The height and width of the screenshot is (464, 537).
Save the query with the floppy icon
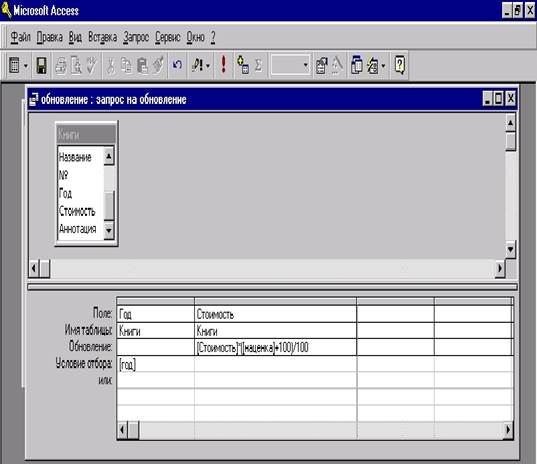coord(41,65)
